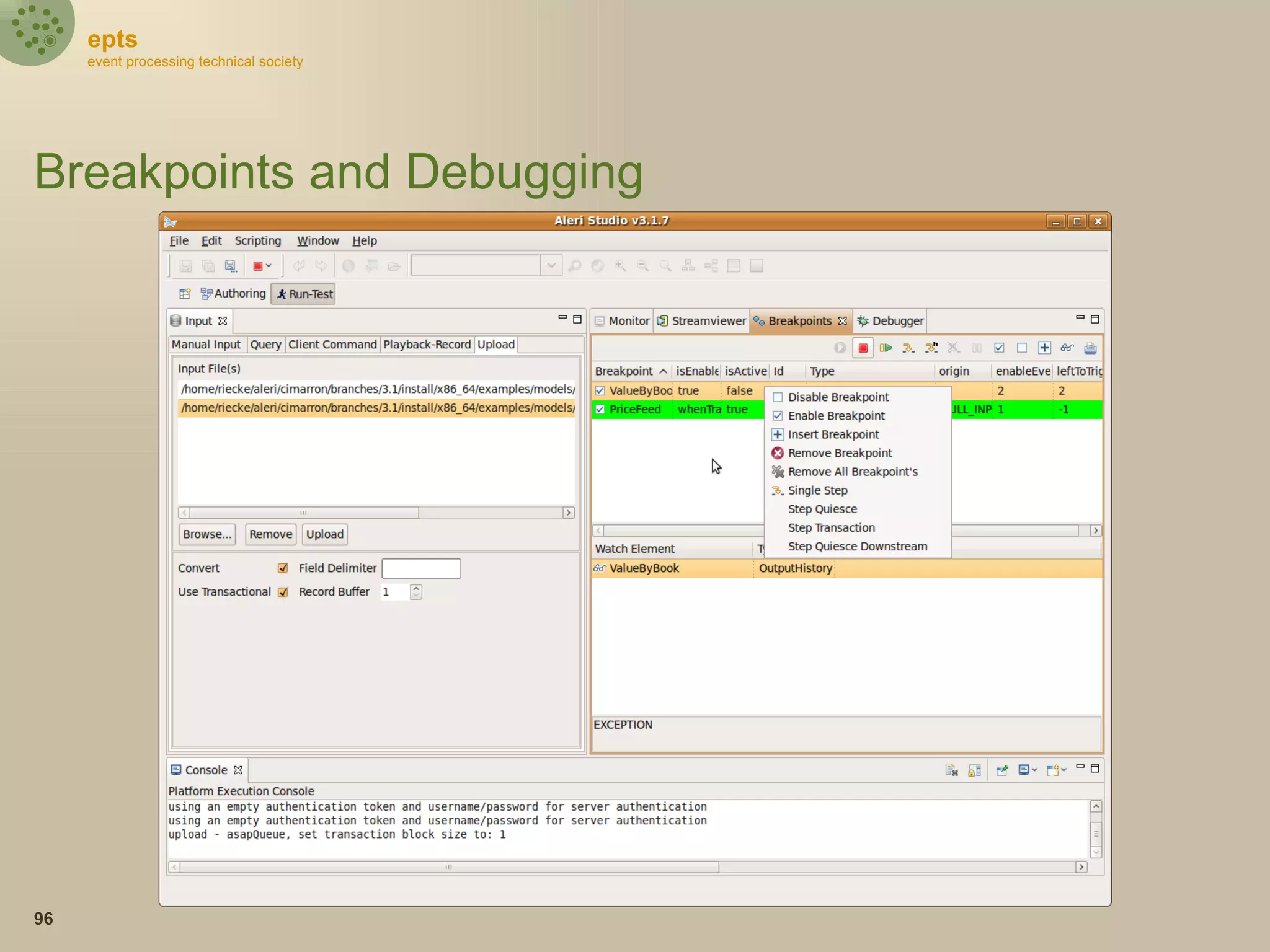Image resolution: width=1270 pixels, height=952 pixels.
Task: Click the Disable Breakpoint empty-box toolbar icon
Action: tap(1022, 348)
